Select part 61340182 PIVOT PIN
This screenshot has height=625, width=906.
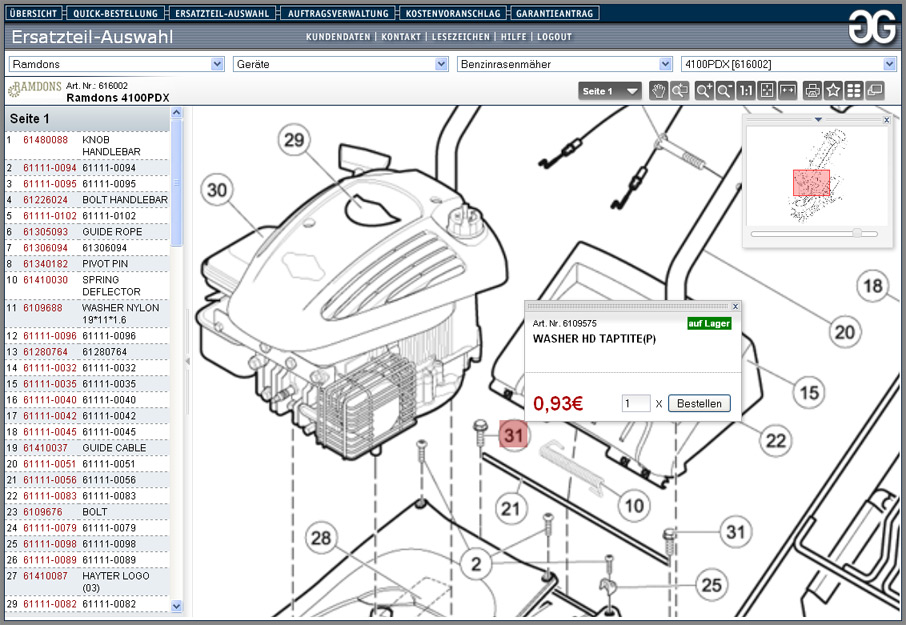(88, 263)
